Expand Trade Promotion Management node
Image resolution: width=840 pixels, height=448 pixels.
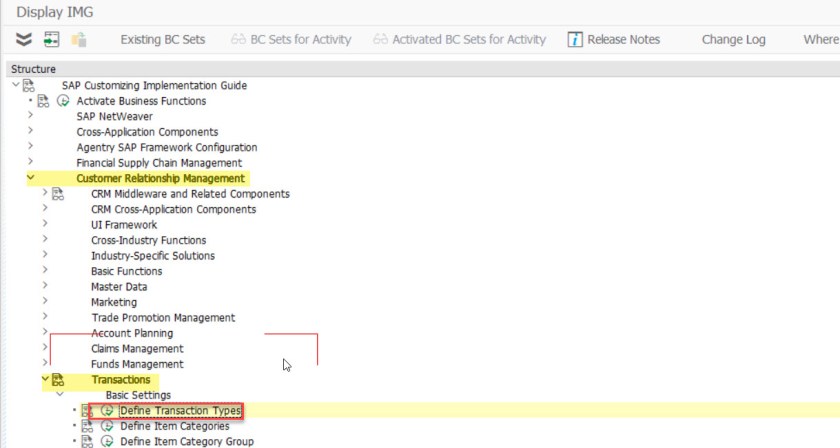click(45, 317)
